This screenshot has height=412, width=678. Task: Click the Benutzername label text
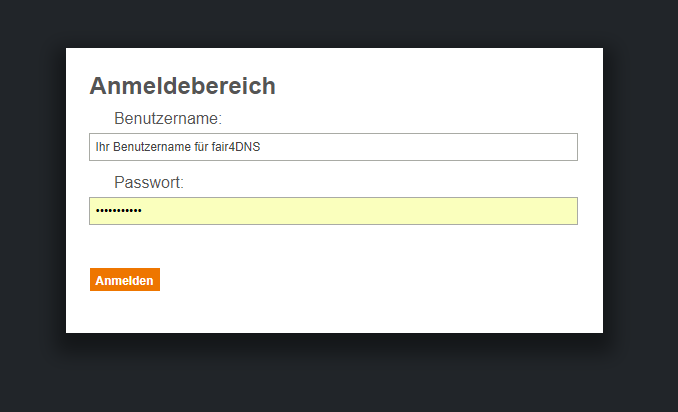tap(167, 119)
